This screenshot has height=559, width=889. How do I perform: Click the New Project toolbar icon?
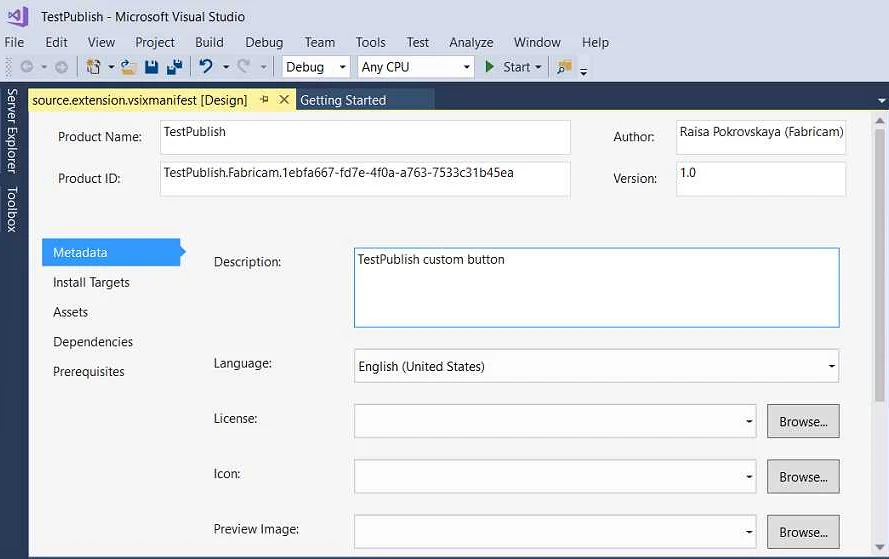coord(93,67)
